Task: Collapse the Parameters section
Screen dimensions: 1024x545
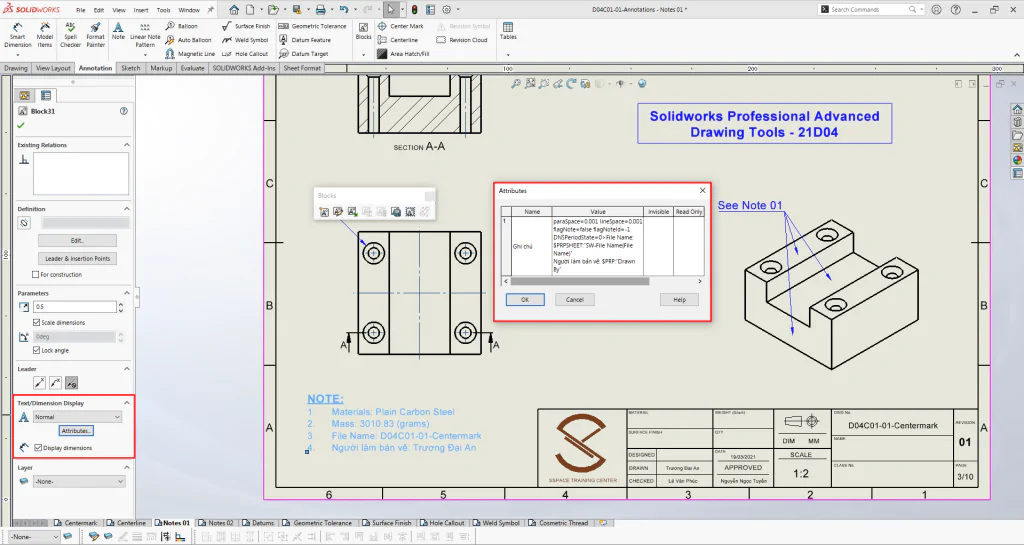Action: pos(127,293)
